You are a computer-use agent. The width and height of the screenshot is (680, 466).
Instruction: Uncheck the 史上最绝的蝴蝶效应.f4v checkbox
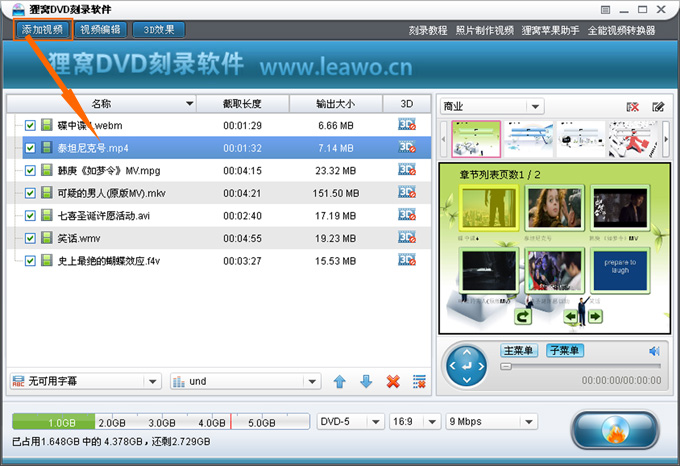30,261
